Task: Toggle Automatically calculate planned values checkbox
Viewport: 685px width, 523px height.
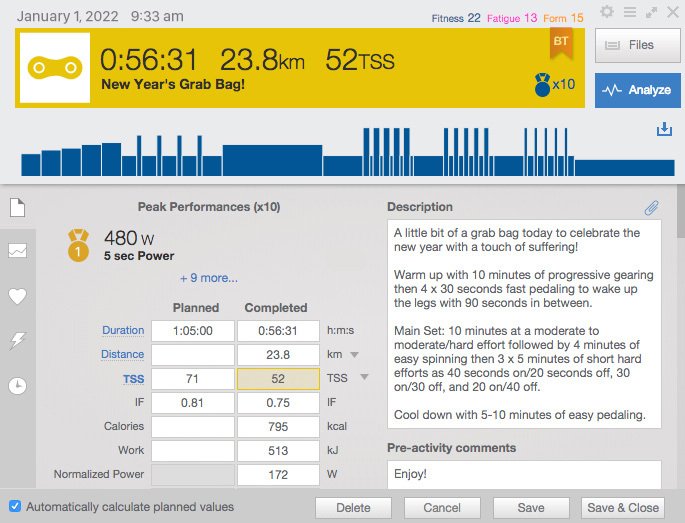Action: 15,506
